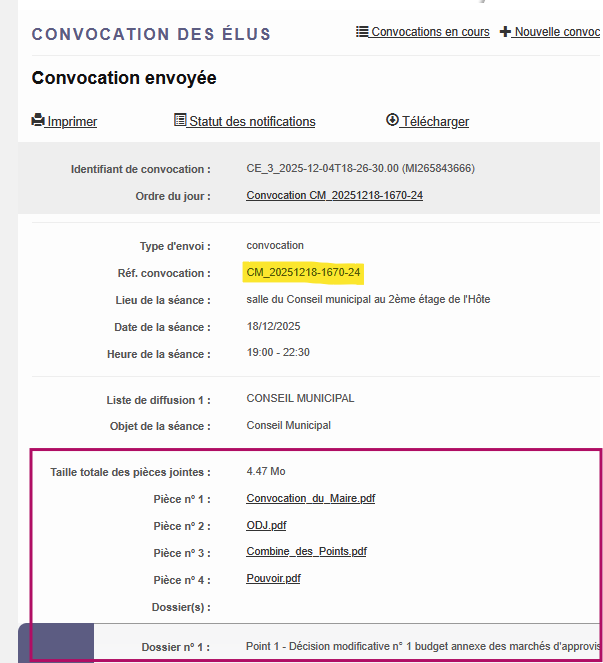The image size is (603, 663).
Task: Open Statut des notifications link
Action: (245, 121)
